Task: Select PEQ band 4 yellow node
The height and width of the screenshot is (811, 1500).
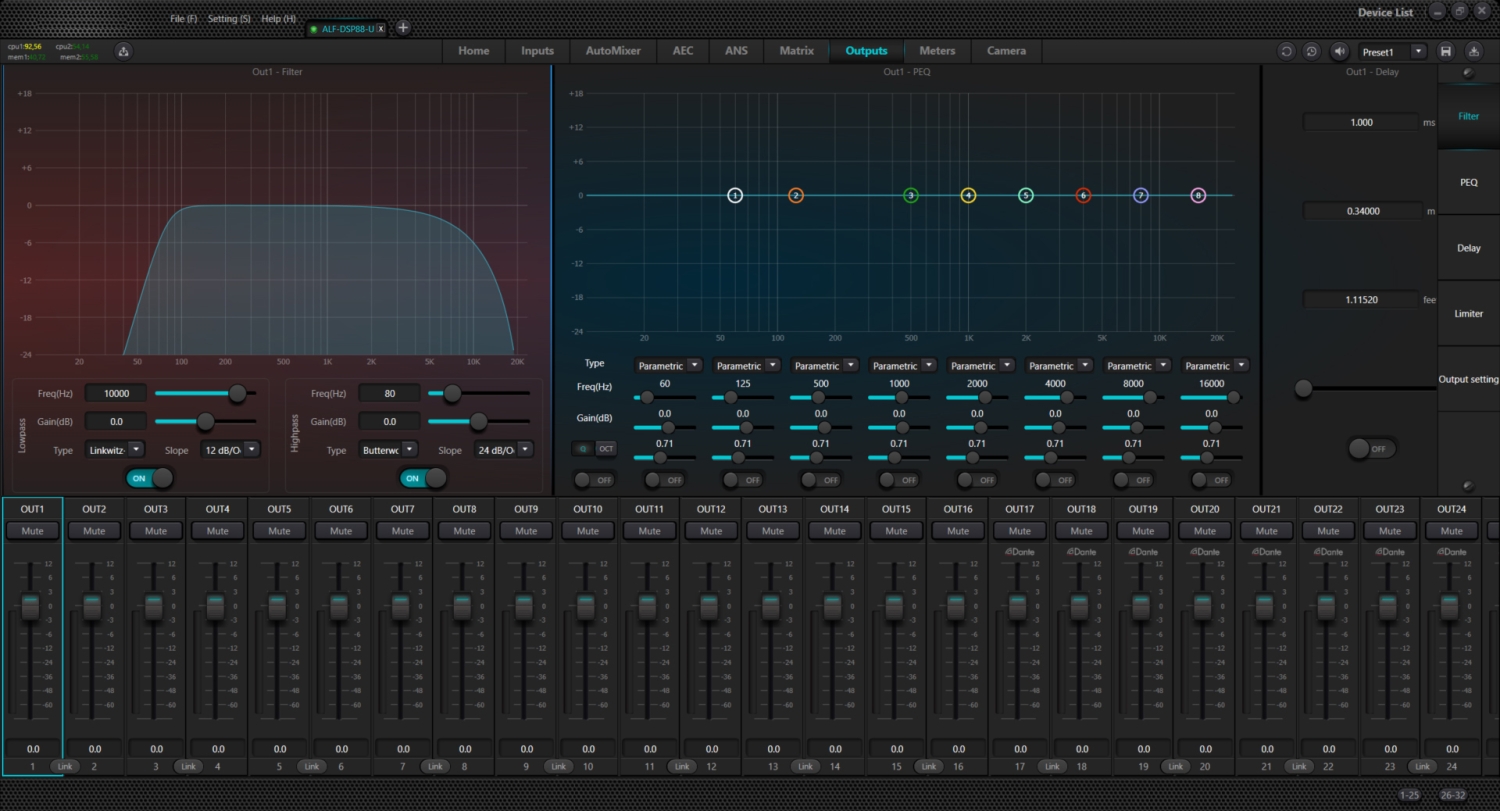Action: (968, 196)
